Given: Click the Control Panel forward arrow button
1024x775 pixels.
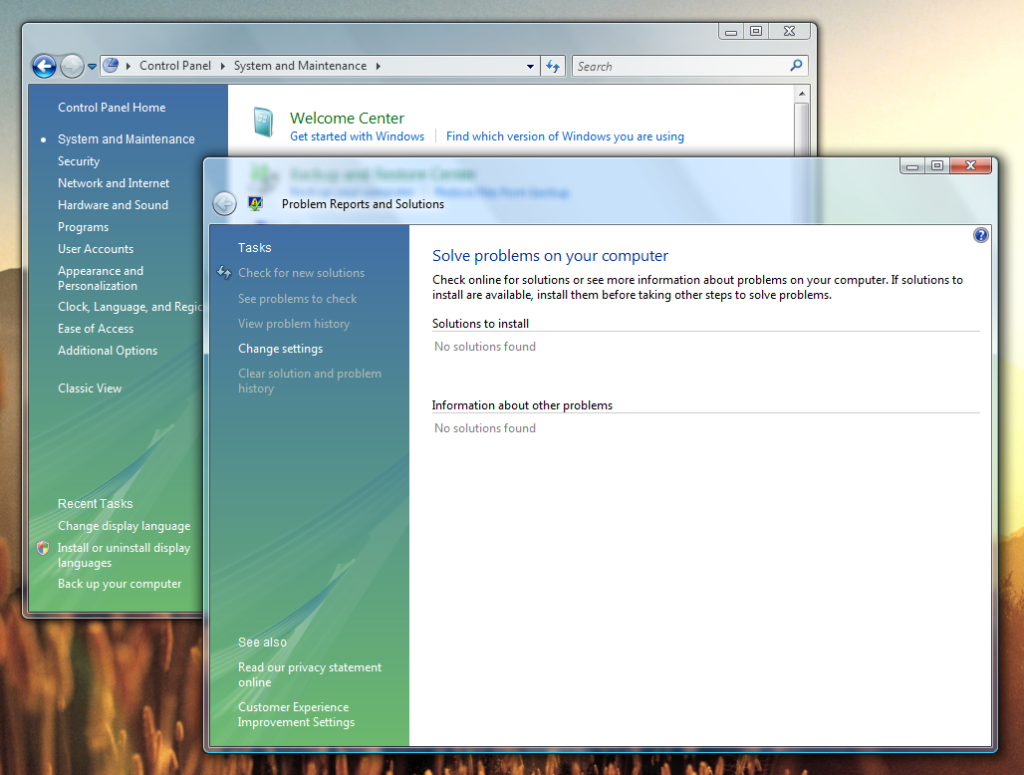Looking at the screenshot, I should [x=72, y=66].
